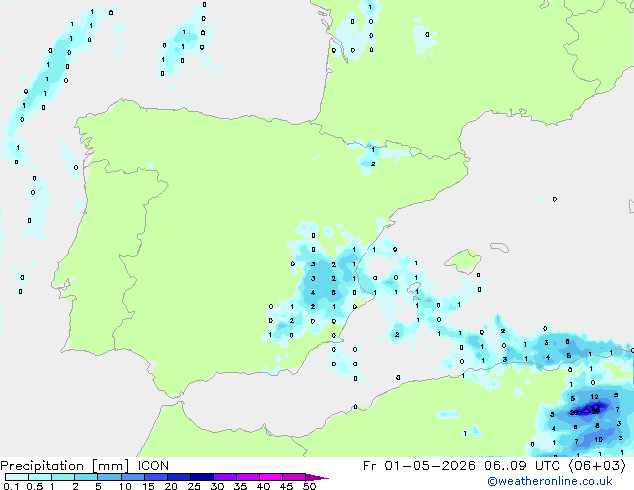The width and height of the screenshot is (634, 490).
Task: Select the 15–20 mm legend swatch
Action: pos(155,477)
